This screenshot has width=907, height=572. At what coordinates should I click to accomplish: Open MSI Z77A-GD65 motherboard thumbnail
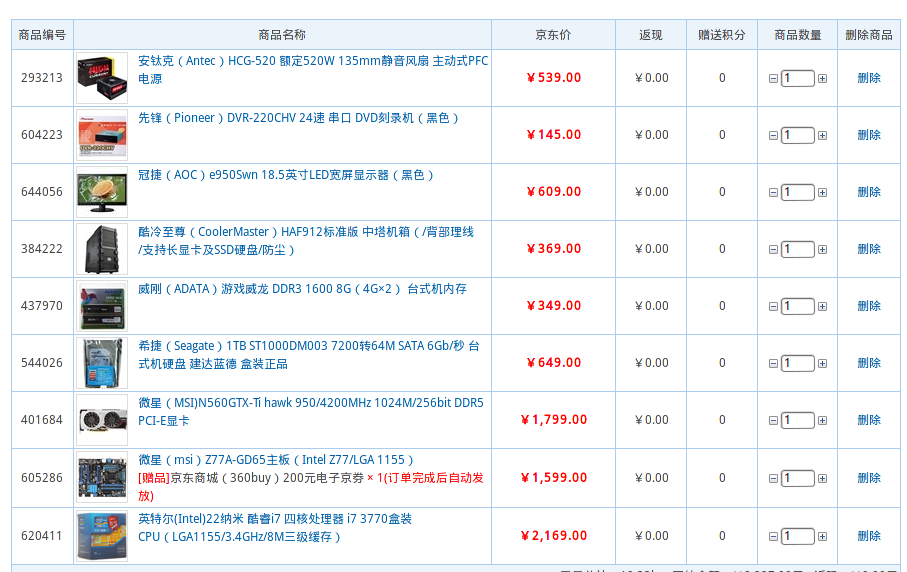[x=102, y=478]
